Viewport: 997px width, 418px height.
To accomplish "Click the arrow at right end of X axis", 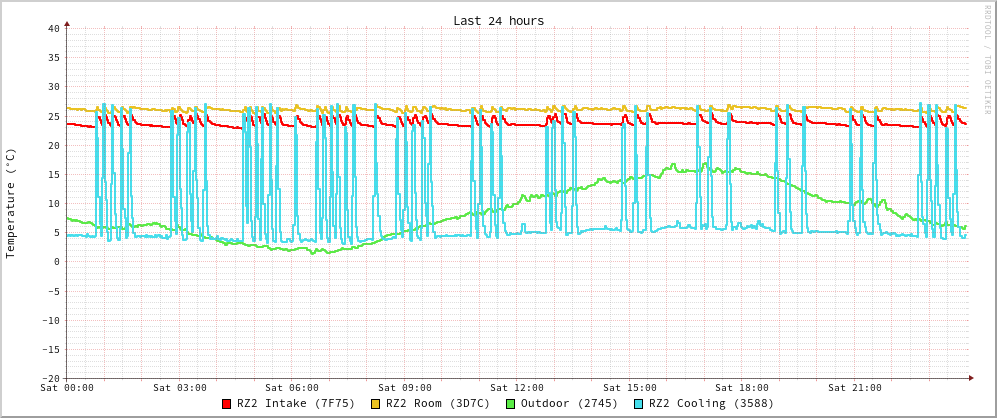I will coord(971,378).
